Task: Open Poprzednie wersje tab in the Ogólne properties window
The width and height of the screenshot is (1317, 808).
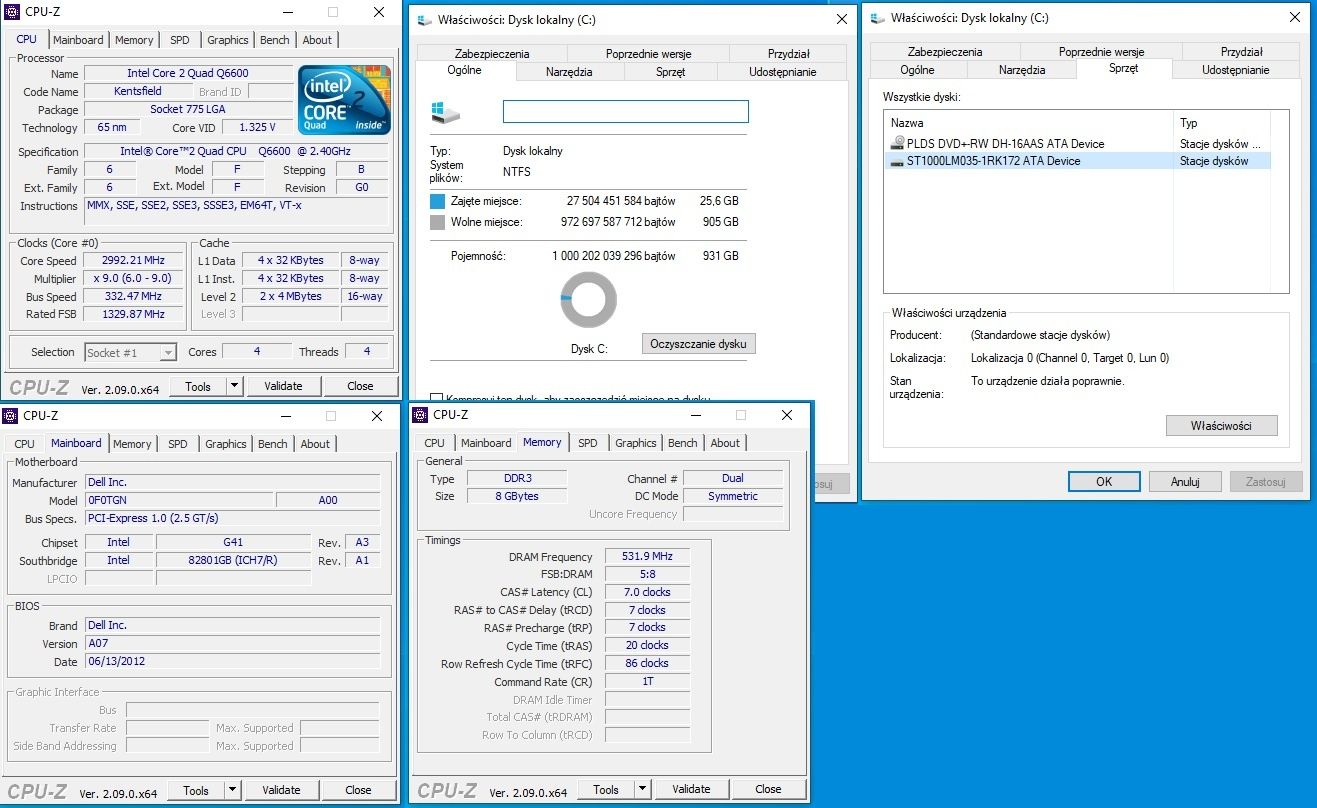Action: point(648,54)
